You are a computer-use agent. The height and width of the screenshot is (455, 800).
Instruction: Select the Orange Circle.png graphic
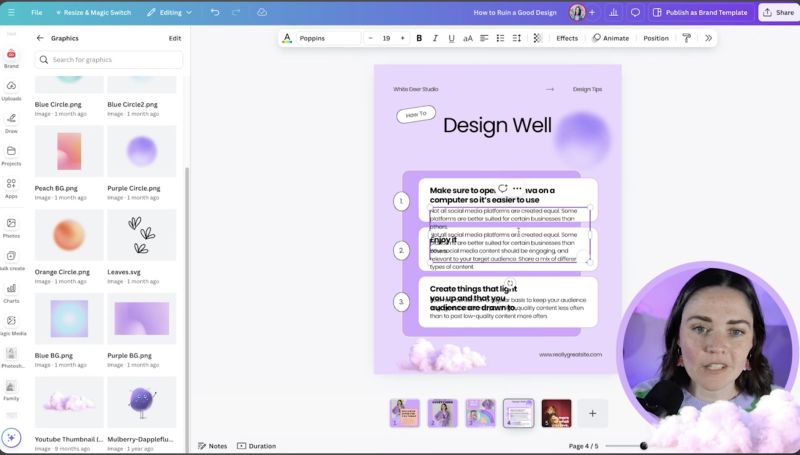69,235
